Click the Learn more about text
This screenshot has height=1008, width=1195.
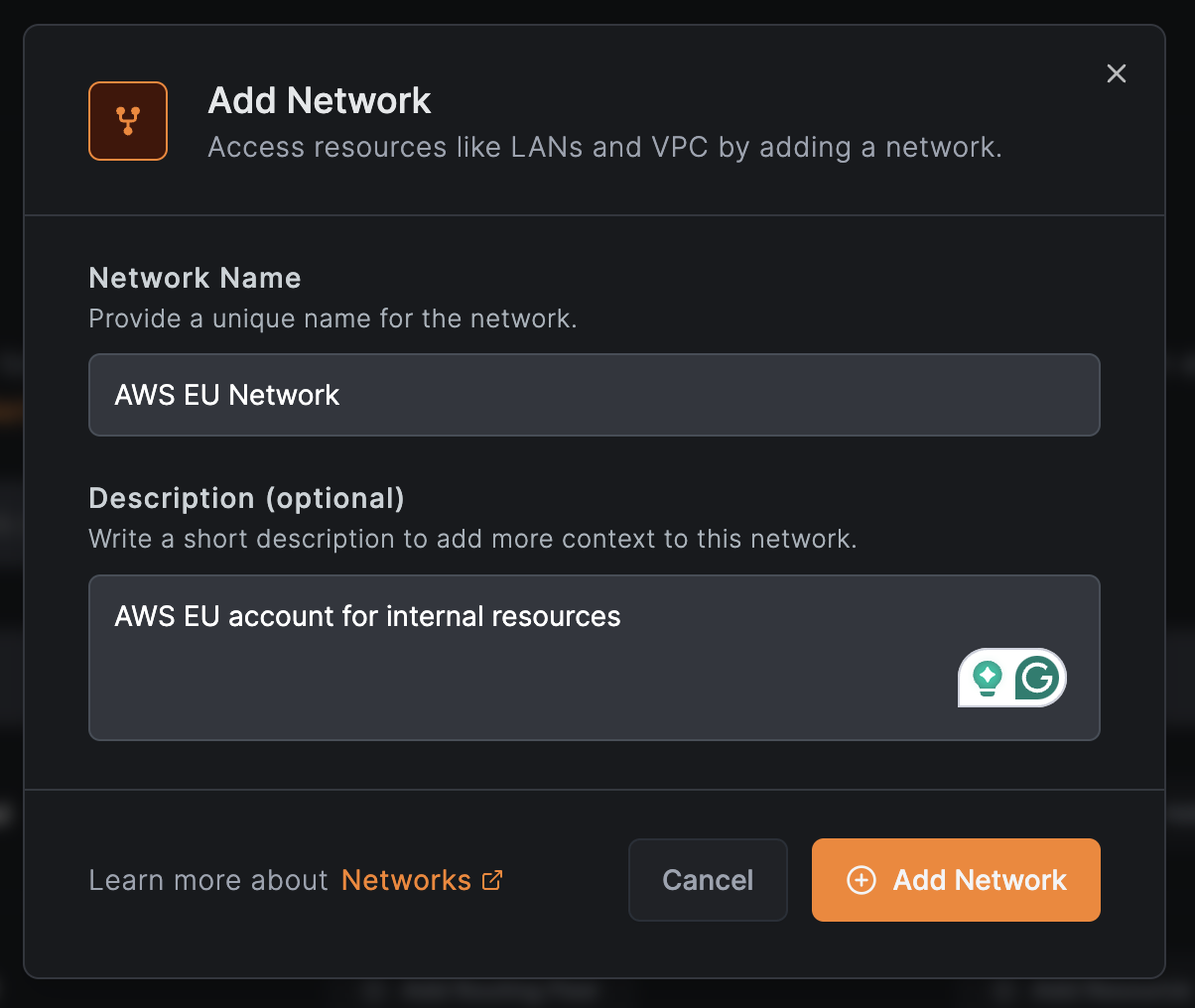click(207, 880)
